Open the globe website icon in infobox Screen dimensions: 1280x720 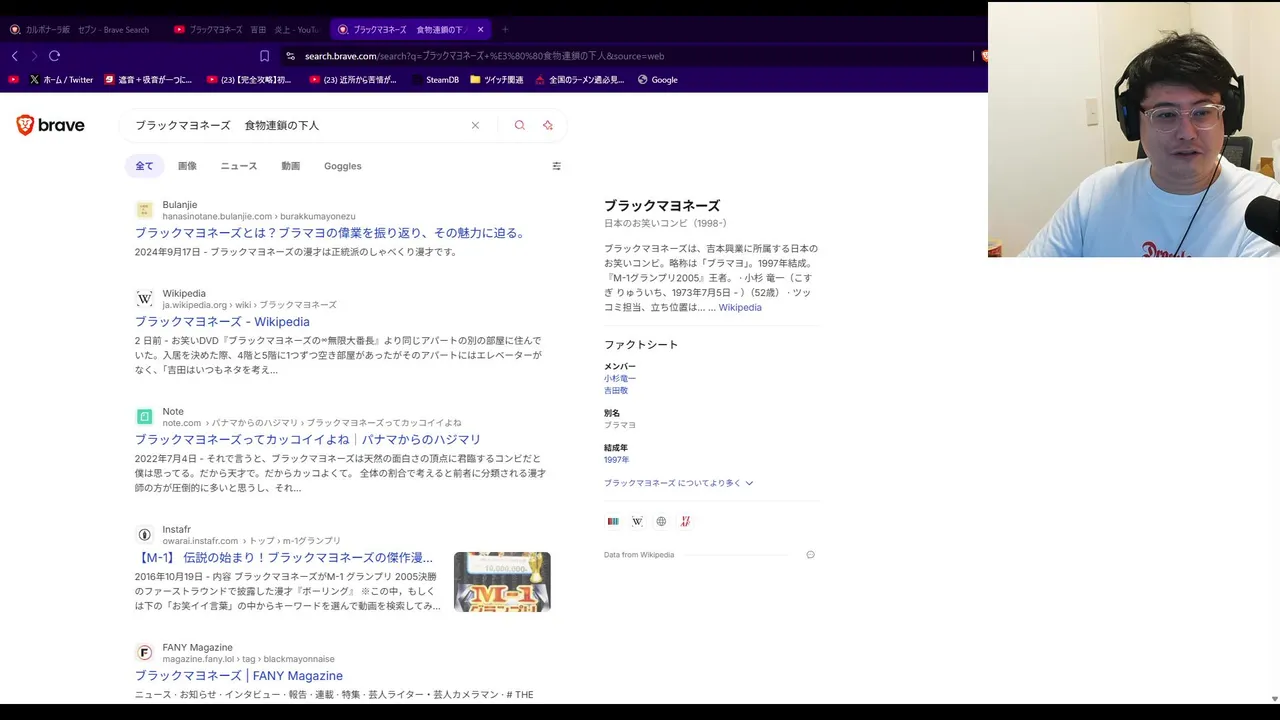661,521
